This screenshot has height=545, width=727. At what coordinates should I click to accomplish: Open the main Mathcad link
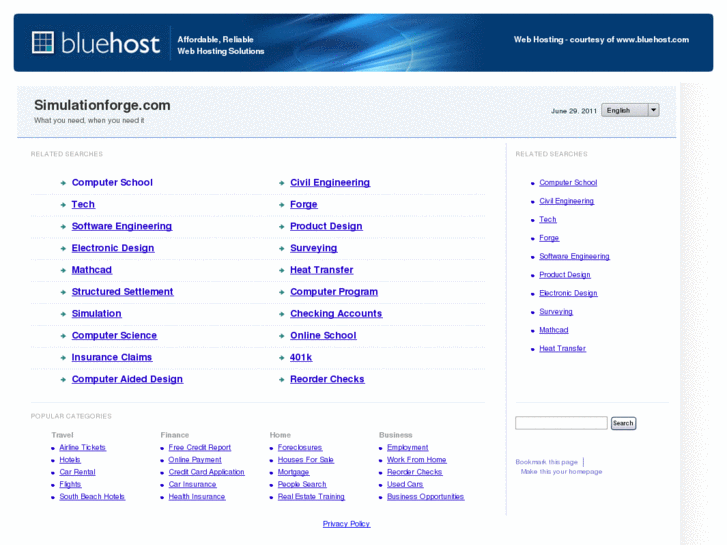coord(91,270)
